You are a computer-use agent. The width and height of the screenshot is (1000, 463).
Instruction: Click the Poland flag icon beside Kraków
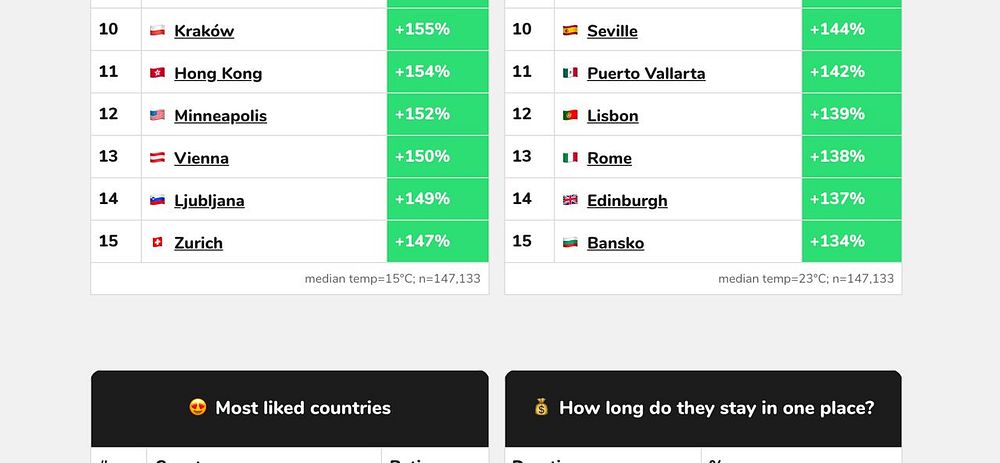click(x=158, y=30)
